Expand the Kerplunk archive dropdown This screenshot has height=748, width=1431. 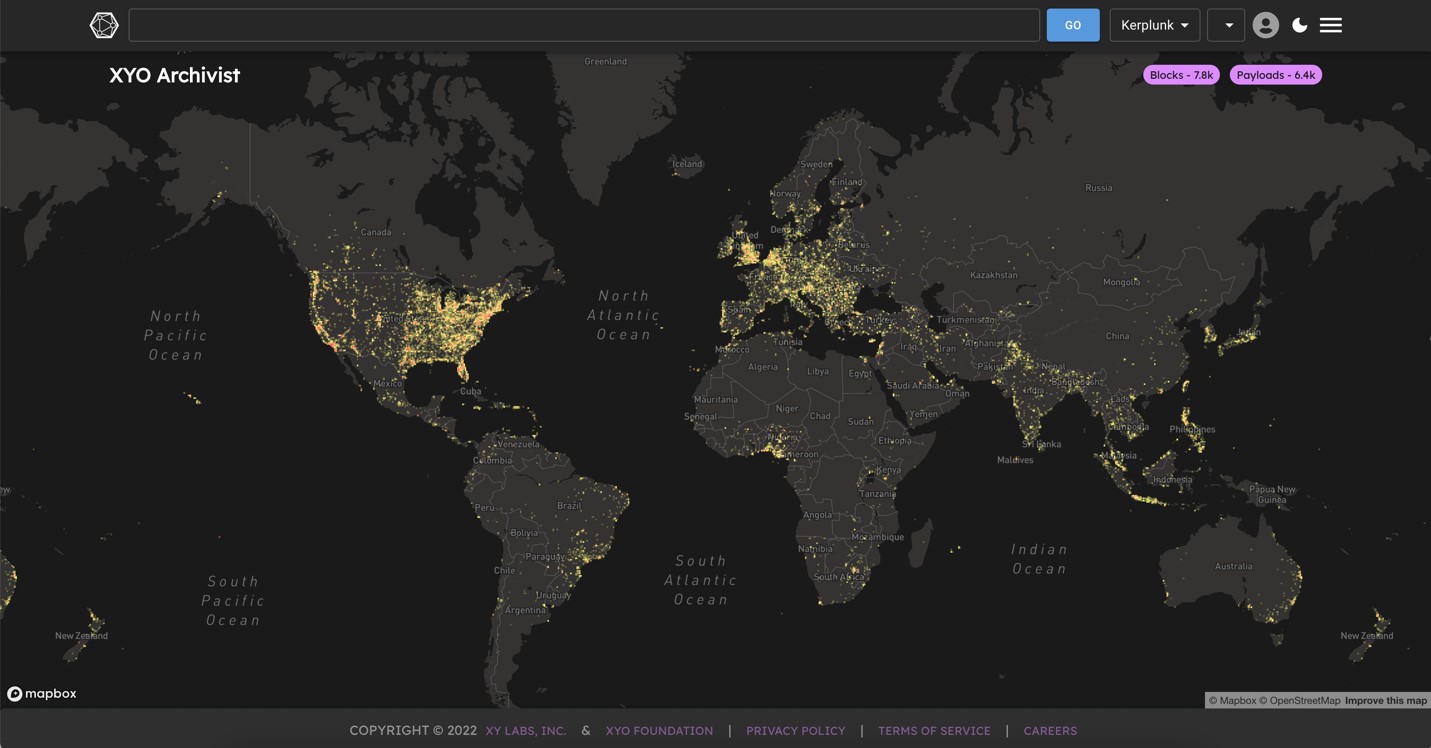(1154, 25)
